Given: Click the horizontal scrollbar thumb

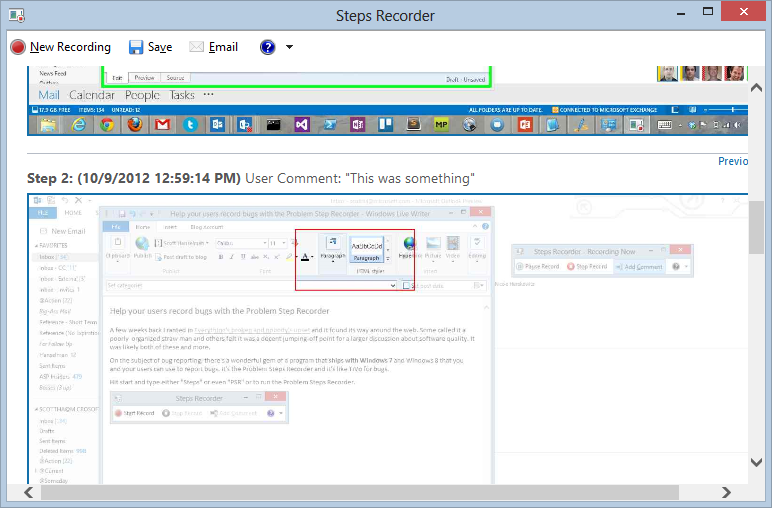Looking at the screenshot, I should coord(370,492).
